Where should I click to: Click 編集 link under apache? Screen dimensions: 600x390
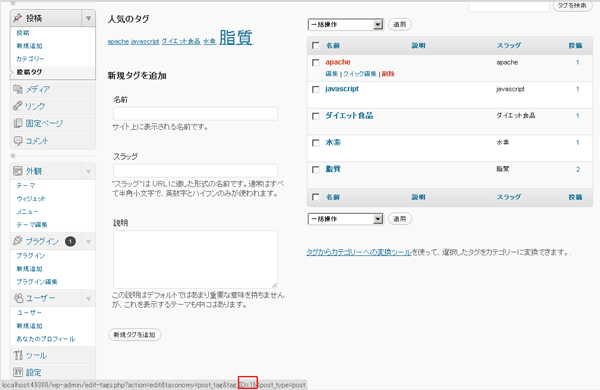pyautogui.click(x=331, y=74)
